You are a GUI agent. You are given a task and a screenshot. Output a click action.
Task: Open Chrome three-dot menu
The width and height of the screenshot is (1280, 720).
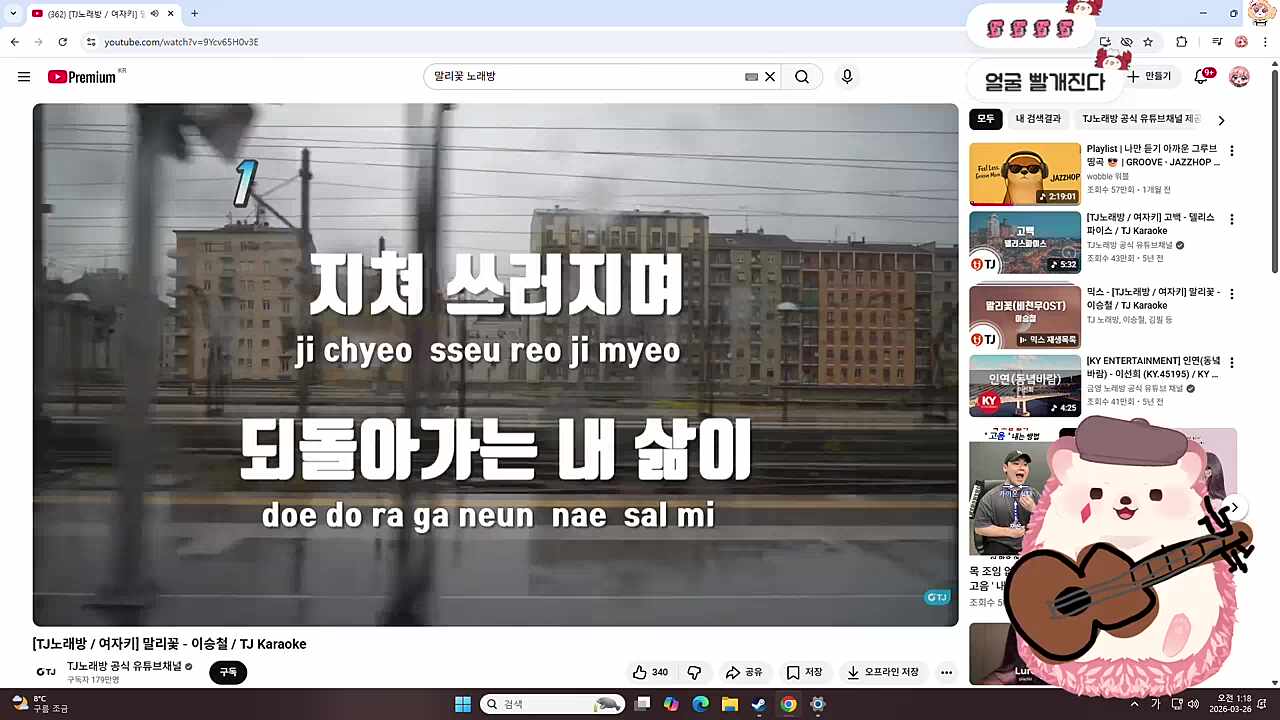click(1265, 42)
